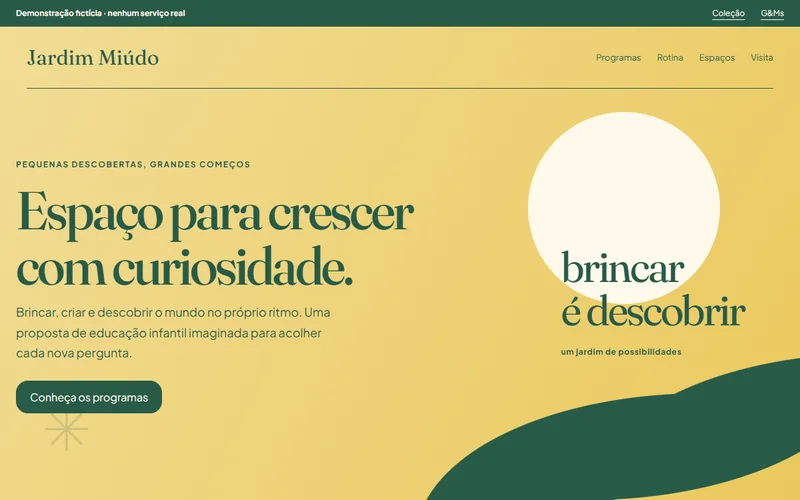Click the tagline 'PEQUENAS DESCOBERTAS, GRANDES COMEÇOS'
The height and width of the screenshot is (500, 800).
[133, 164]
